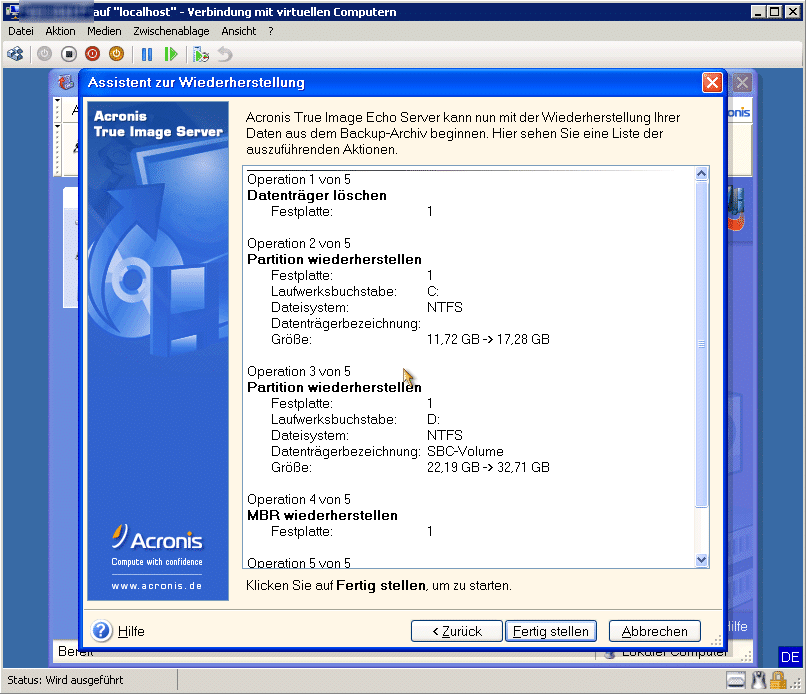Image resolution: width=806 pixels, height=694 pixels.
Task: Click the operations list scrollbar thumb
Action: coord(701,344)
